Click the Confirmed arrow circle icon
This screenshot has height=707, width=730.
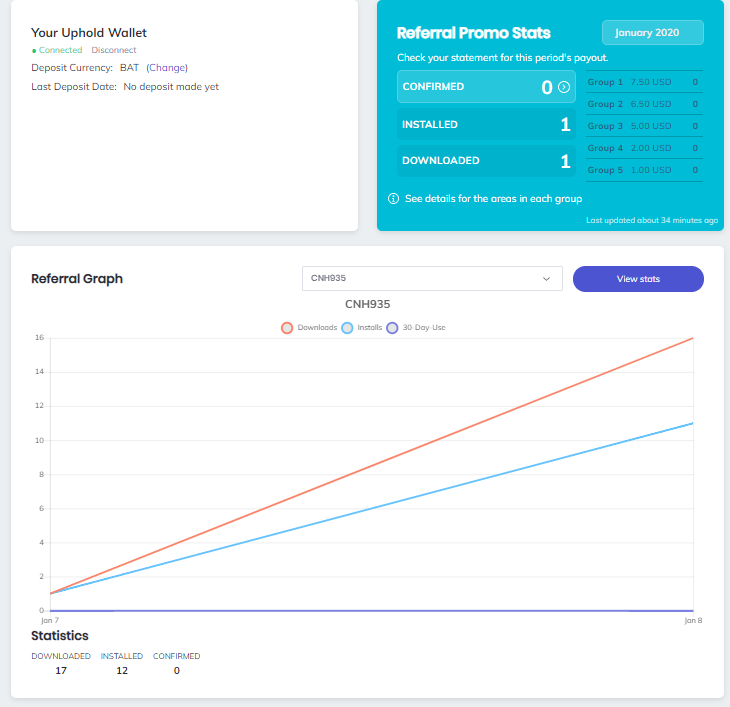point(564,88)
